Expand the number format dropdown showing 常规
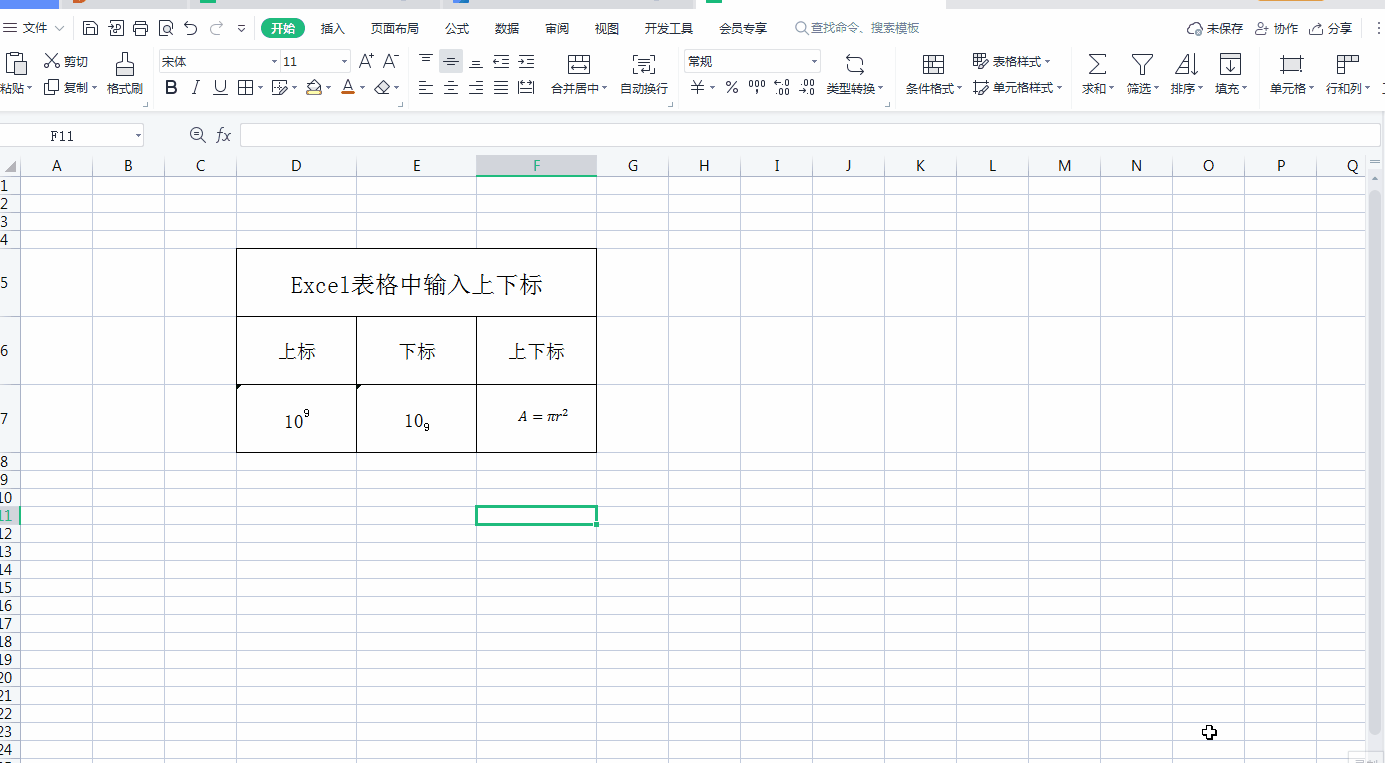The width and height of the screenshot is (1385, 763). pyautogui.click(x=813, y=61)
